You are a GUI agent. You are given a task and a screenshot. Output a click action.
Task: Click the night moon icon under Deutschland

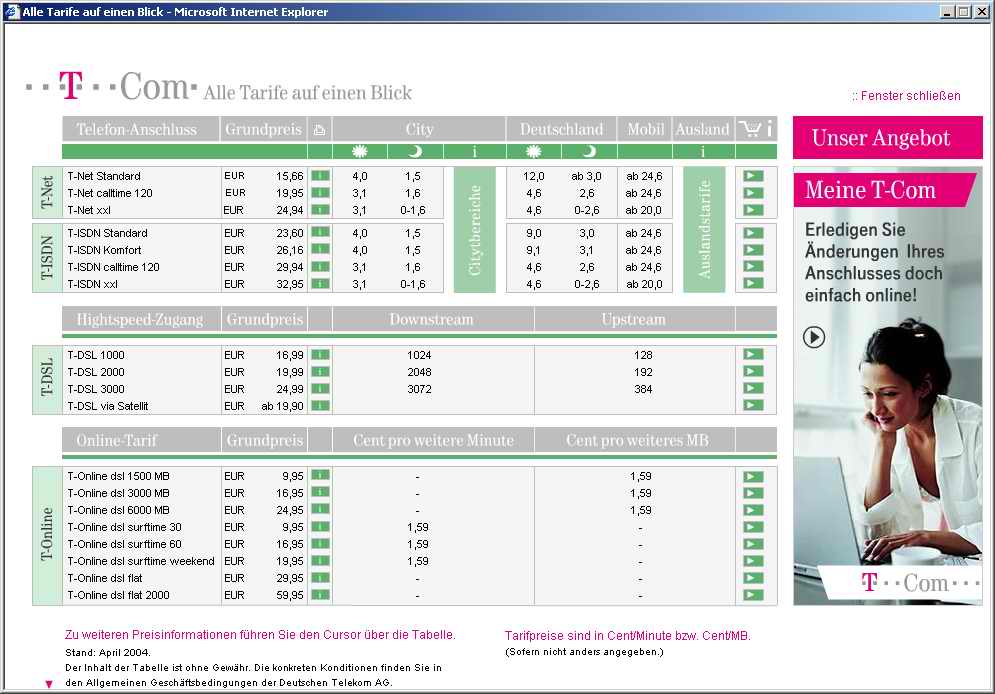[589, 151]
